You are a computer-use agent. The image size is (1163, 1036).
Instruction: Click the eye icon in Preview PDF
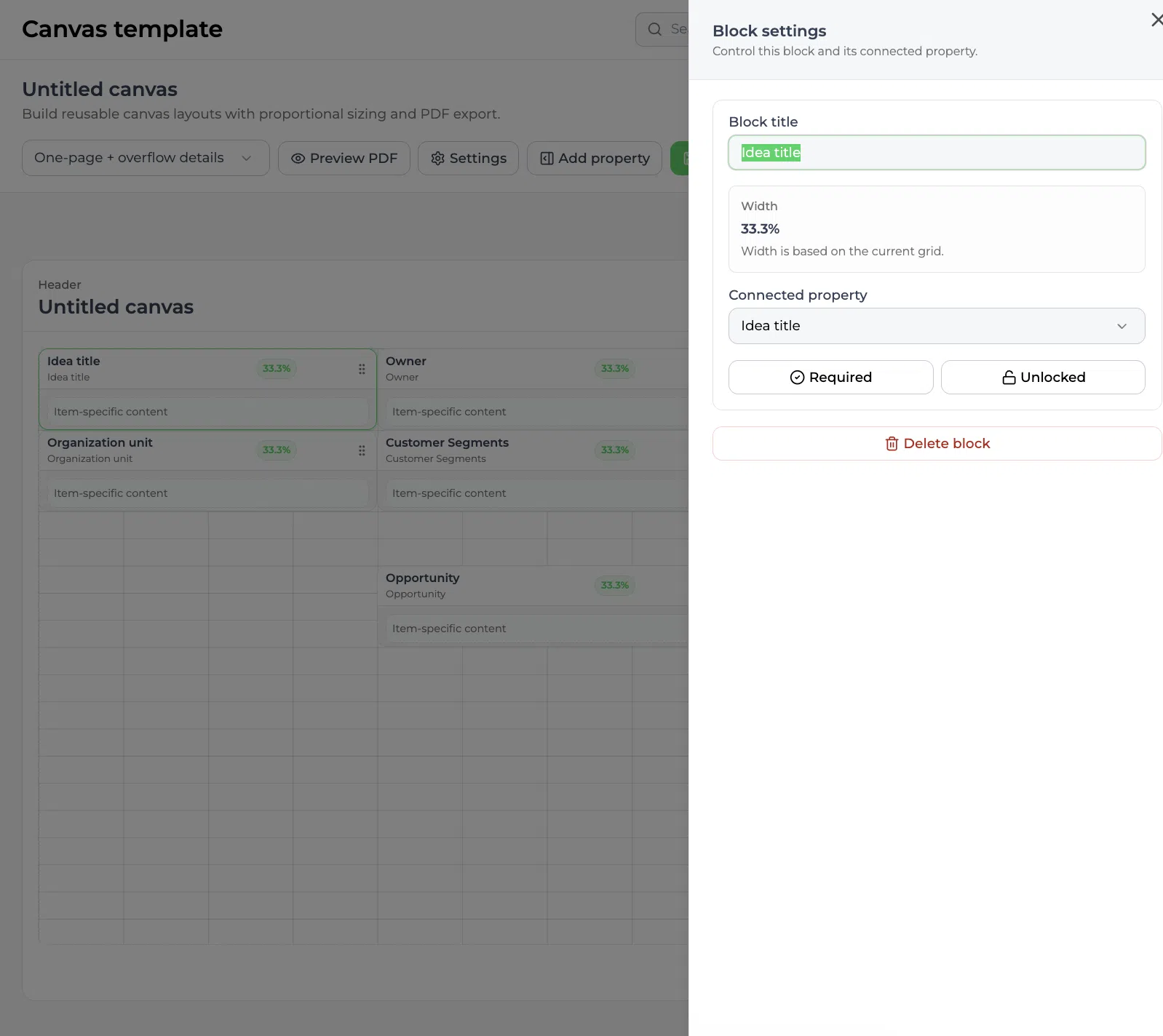[x=298, y=159]
